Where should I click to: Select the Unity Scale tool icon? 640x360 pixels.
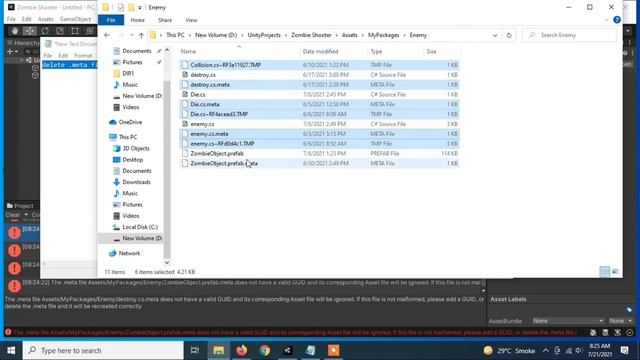point(60,31)
